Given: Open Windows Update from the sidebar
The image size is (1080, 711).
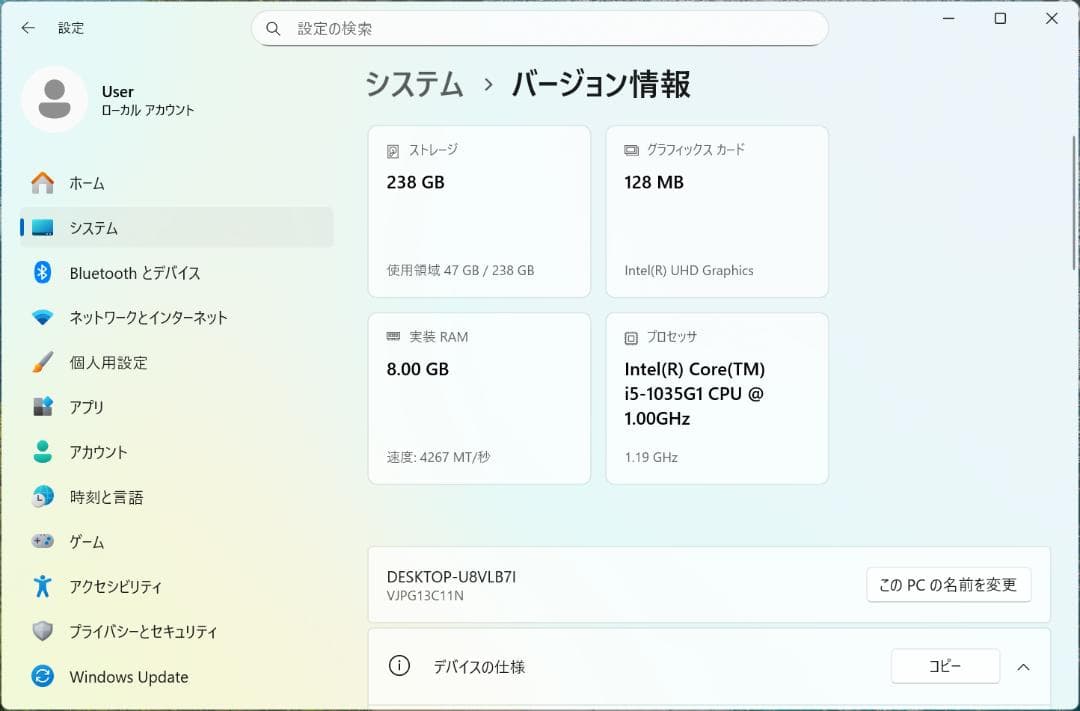Looking at the screenshot, I should pyautogui.click(x=128, y=677).
